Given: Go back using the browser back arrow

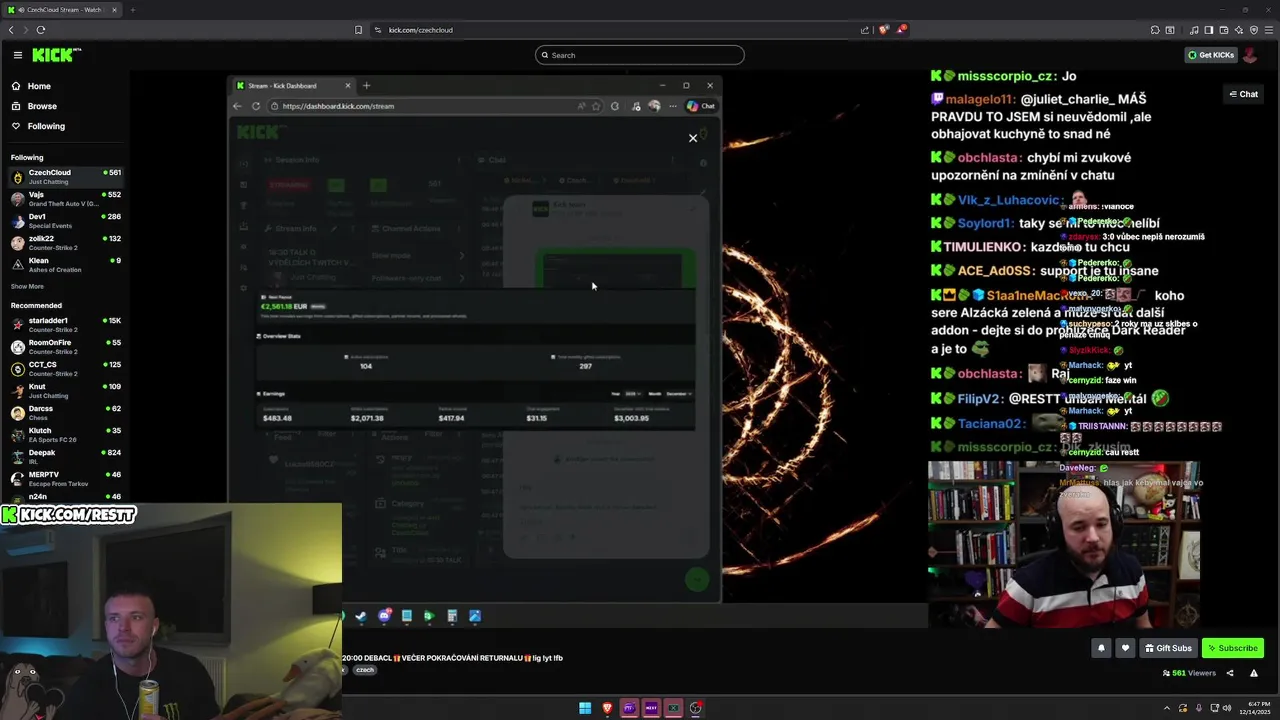Looking at the screenshot, I should (x=11, y=30).
